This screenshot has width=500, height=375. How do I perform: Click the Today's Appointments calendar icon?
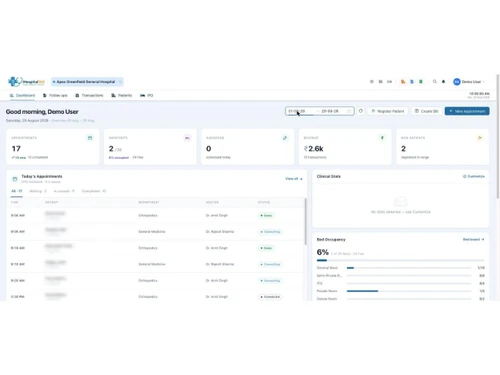coord(15,179)
